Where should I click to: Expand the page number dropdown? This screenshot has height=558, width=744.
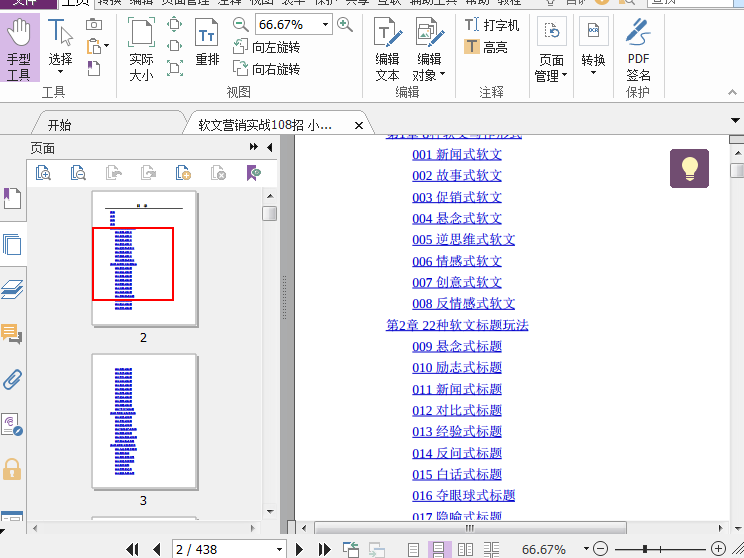(279, 549)
